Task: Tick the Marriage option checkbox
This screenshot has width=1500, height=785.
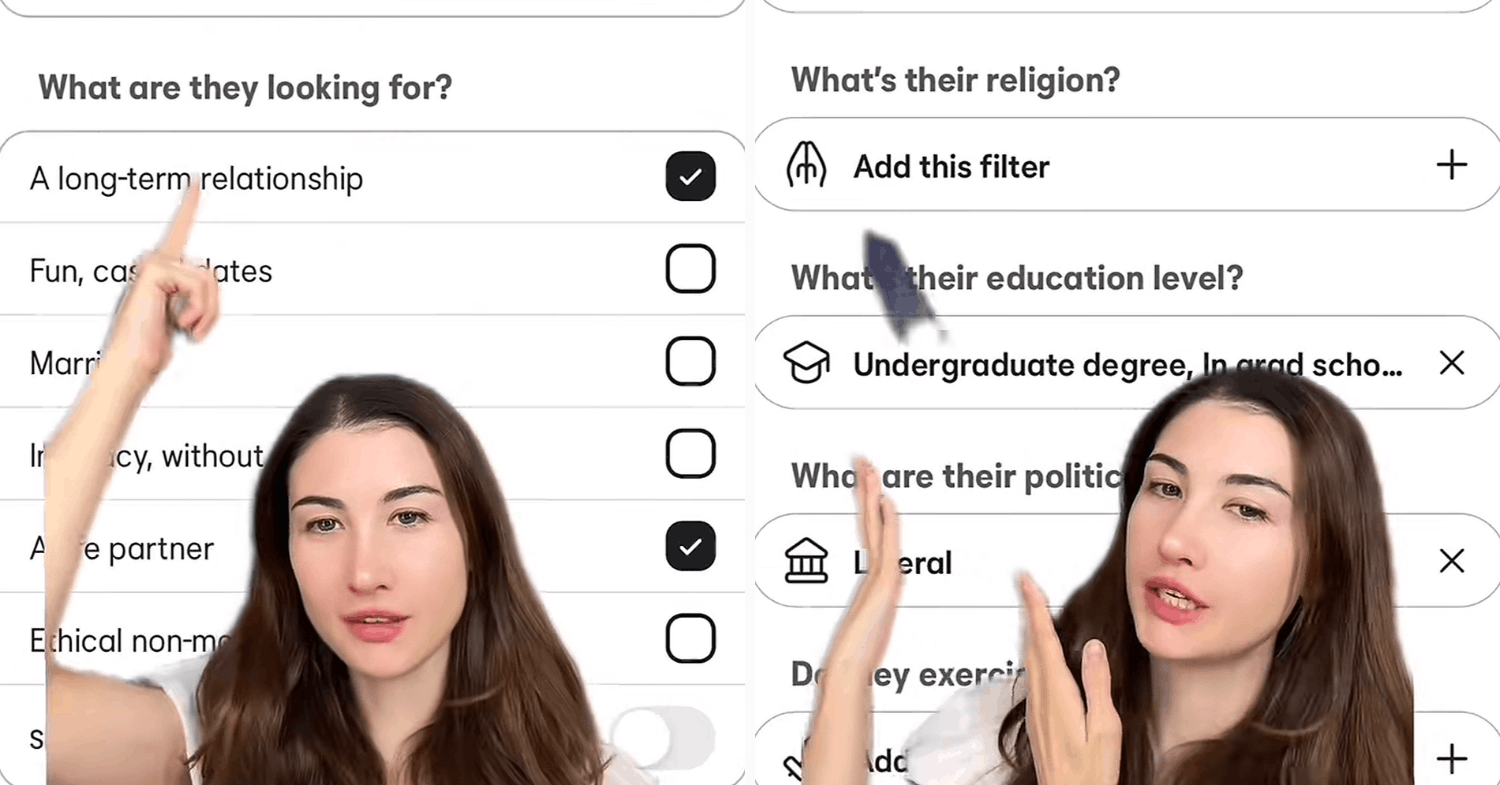Action: tap(690, 361)
